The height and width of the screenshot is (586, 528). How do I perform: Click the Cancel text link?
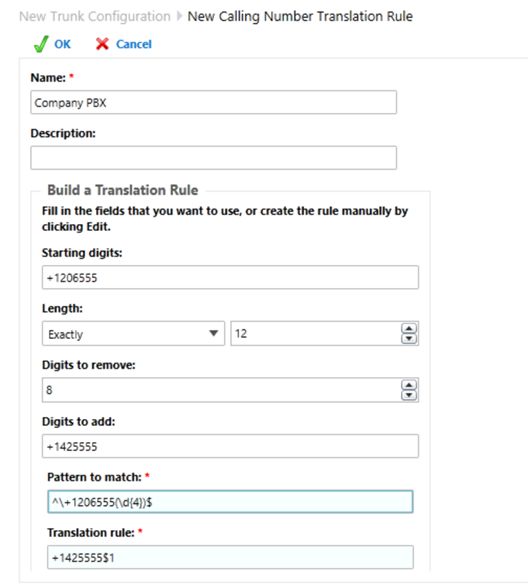pos(134,44)
